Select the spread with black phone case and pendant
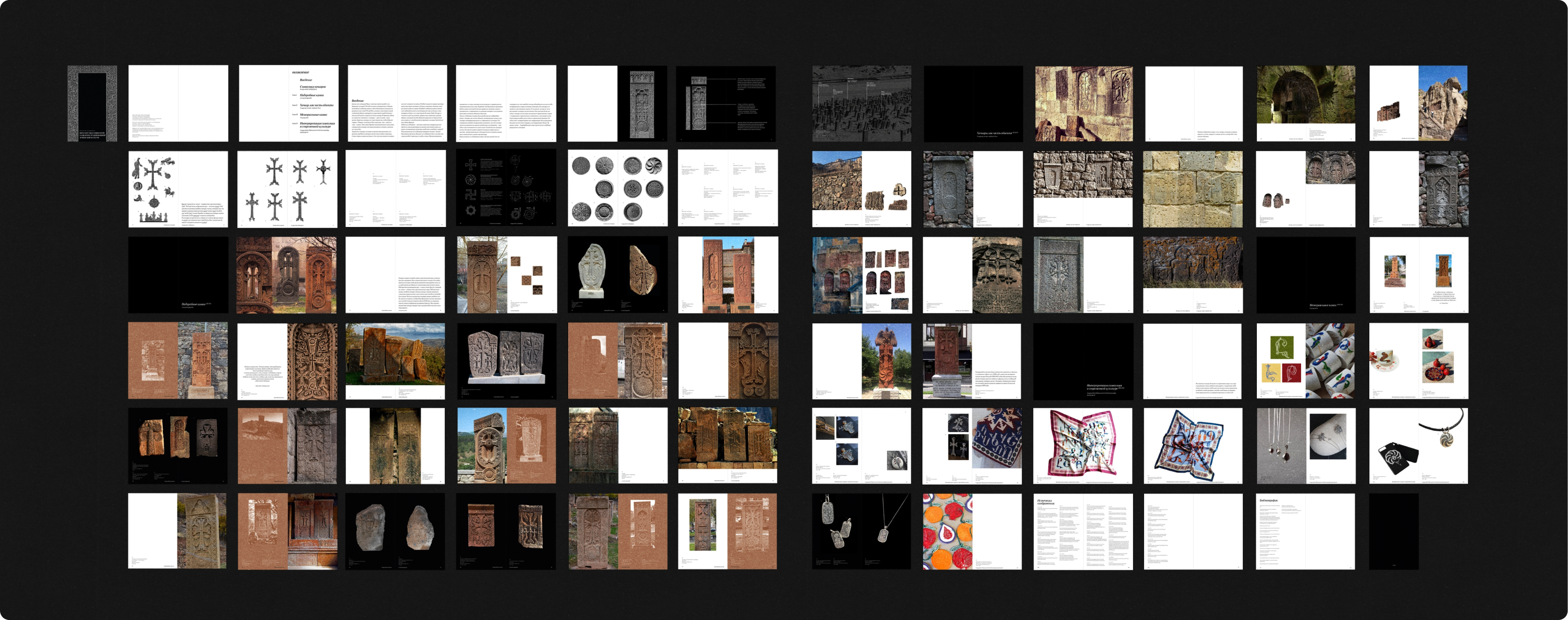 pyautogui.click(x=1418, y=446)
